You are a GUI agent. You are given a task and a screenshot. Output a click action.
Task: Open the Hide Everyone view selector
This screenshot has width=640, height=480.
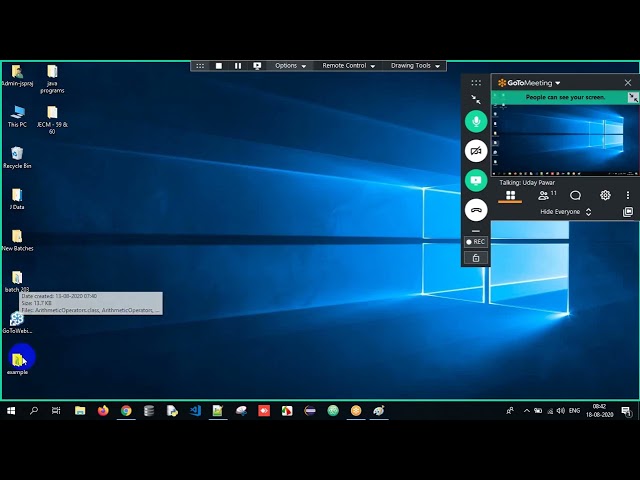click(566, 212)
